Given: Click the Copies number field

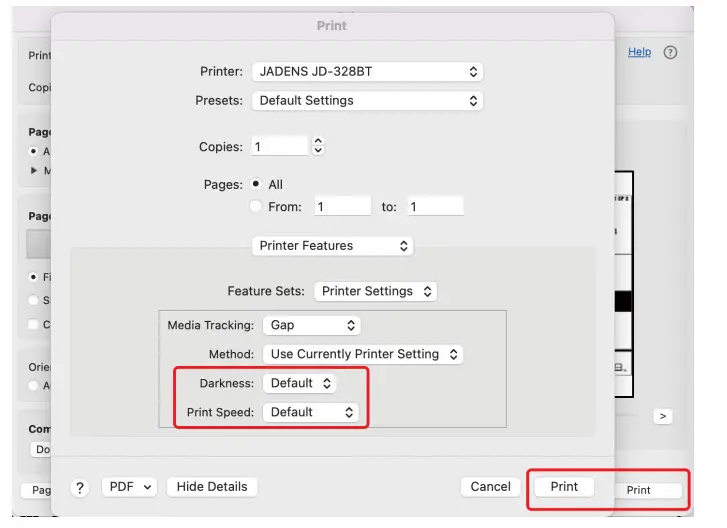Looking at the screenshot, I should coord(280,146).
